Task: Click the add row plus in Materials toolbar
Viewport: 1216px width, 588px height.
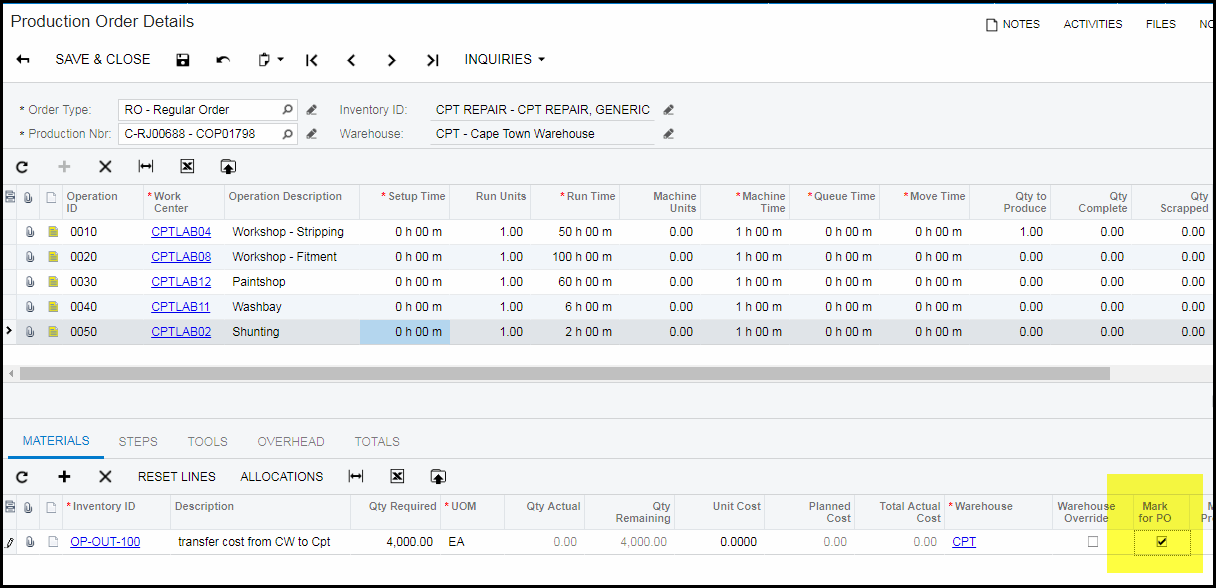Action: pos(64,477)
